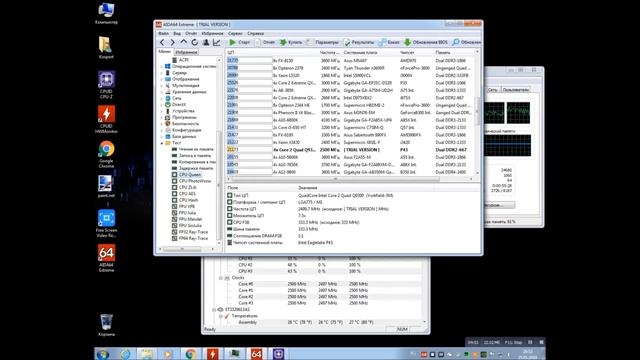Select the CPU Hash benchmark
The image size is (640, 360).
pos(188,200)
